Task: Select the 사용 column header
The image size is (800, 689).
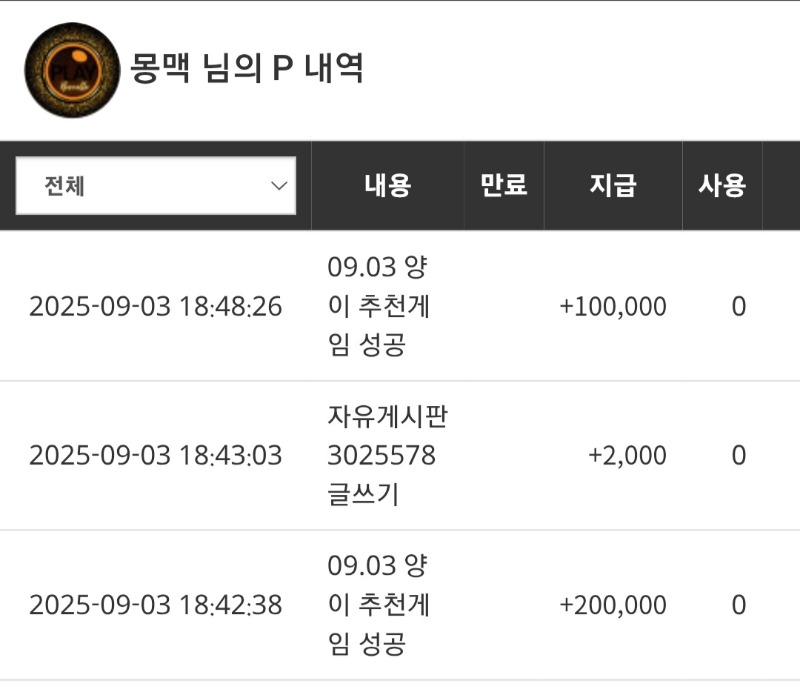Action: [x=722, y=185]
